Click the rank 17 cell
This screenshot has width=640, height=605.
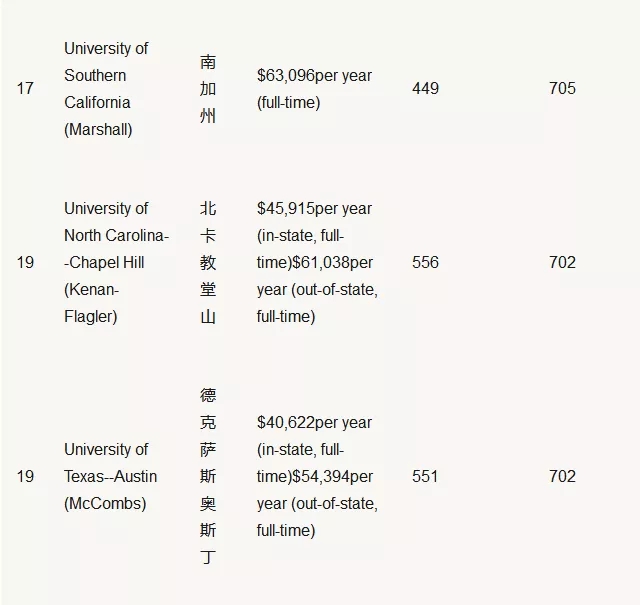point(25,88)
